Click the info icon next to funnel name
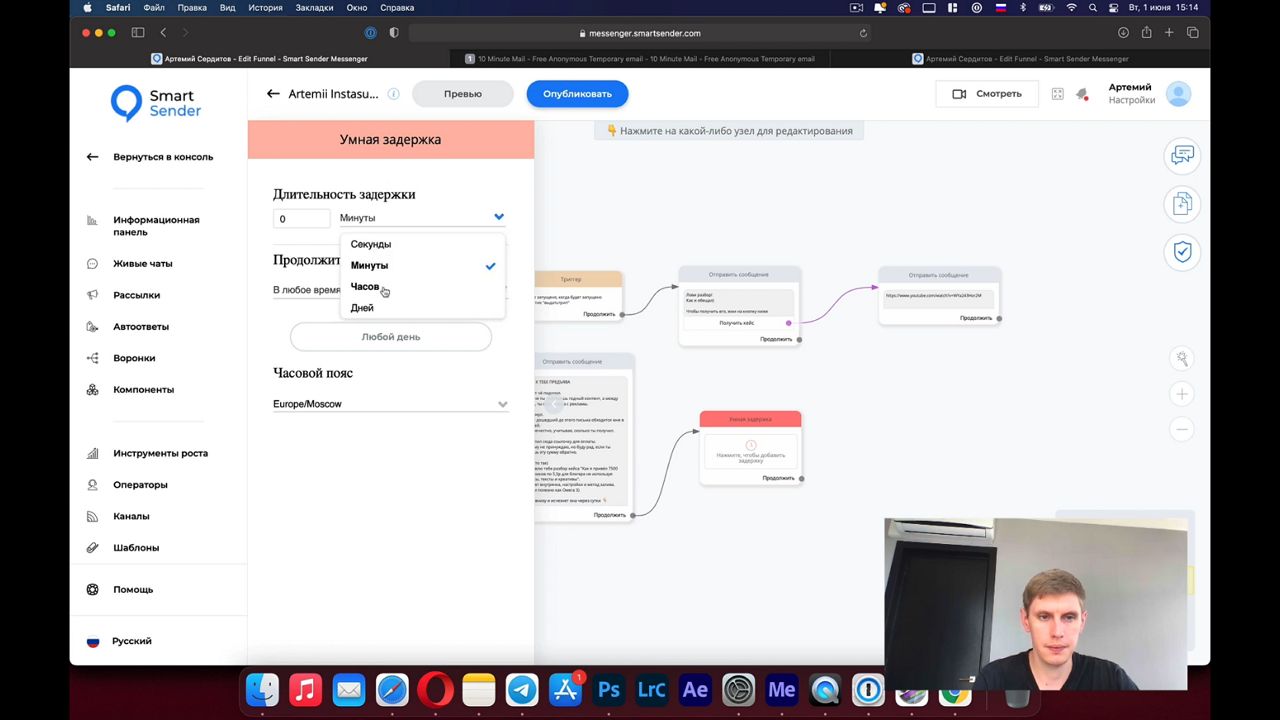This screenshot has width=1280, height=720. click(x=393, y=94)
